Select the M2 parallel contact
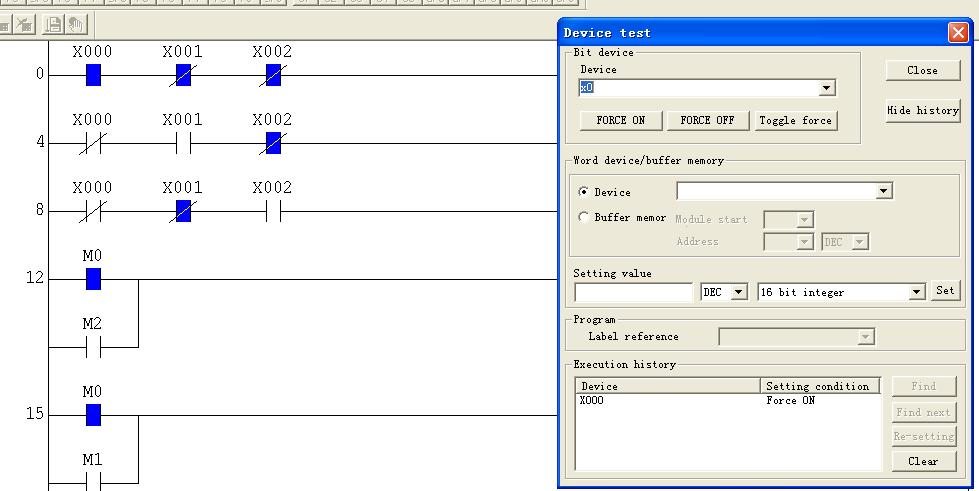Viewport: 979px width, 491px height. pyautogui.click(x=93, y=347)
